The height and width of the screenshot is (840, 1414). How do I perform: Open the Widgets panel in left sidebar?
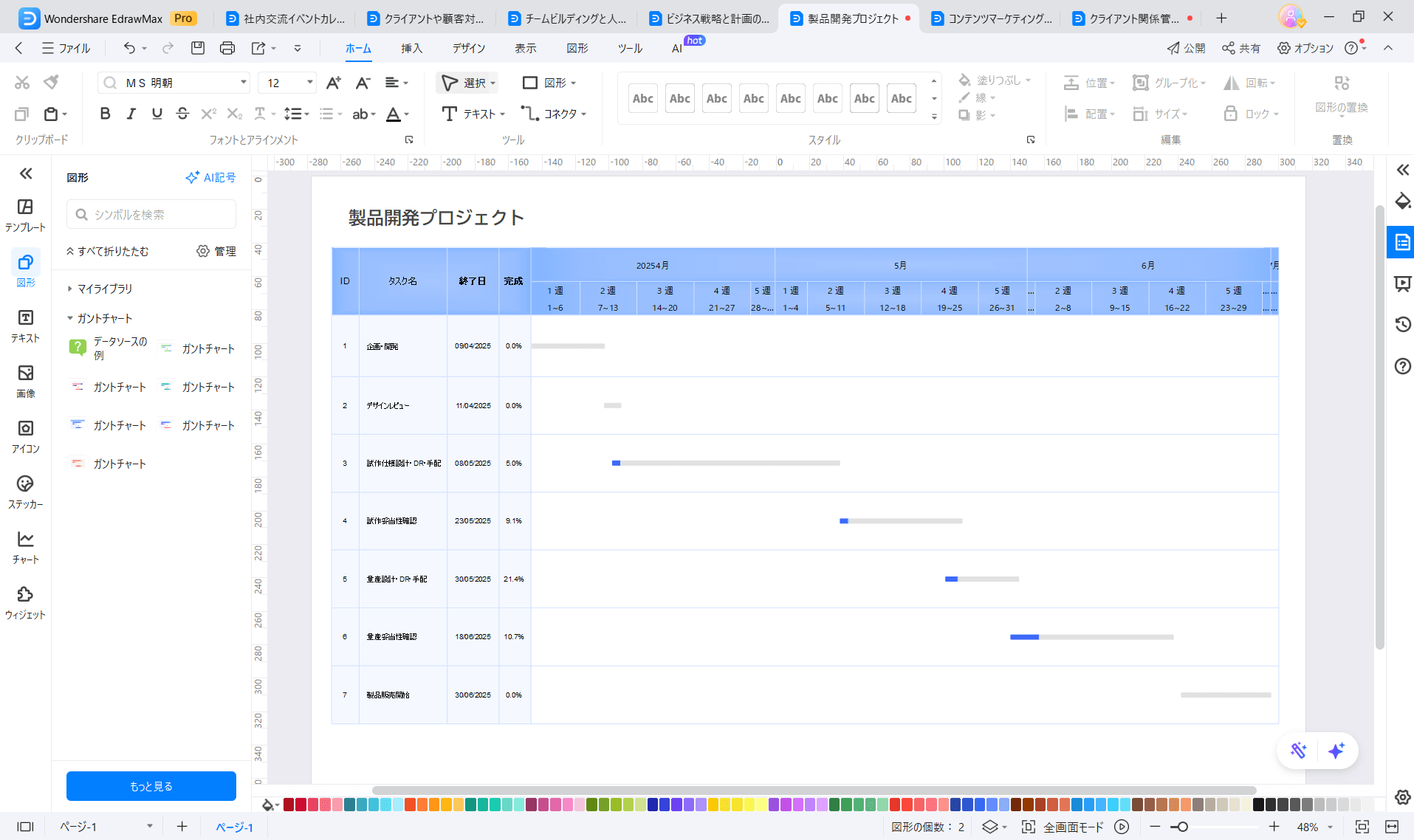pos(25,602)
